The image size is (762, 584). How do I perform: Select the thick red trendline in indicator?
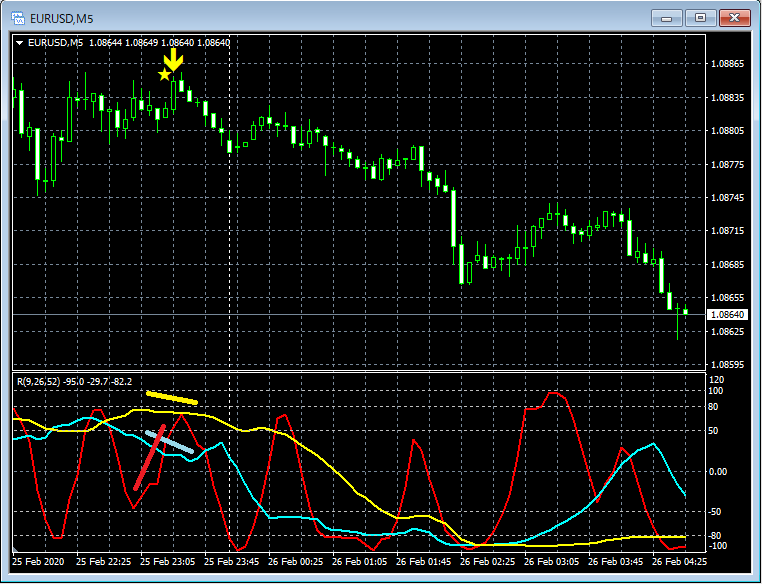[150, 458]
